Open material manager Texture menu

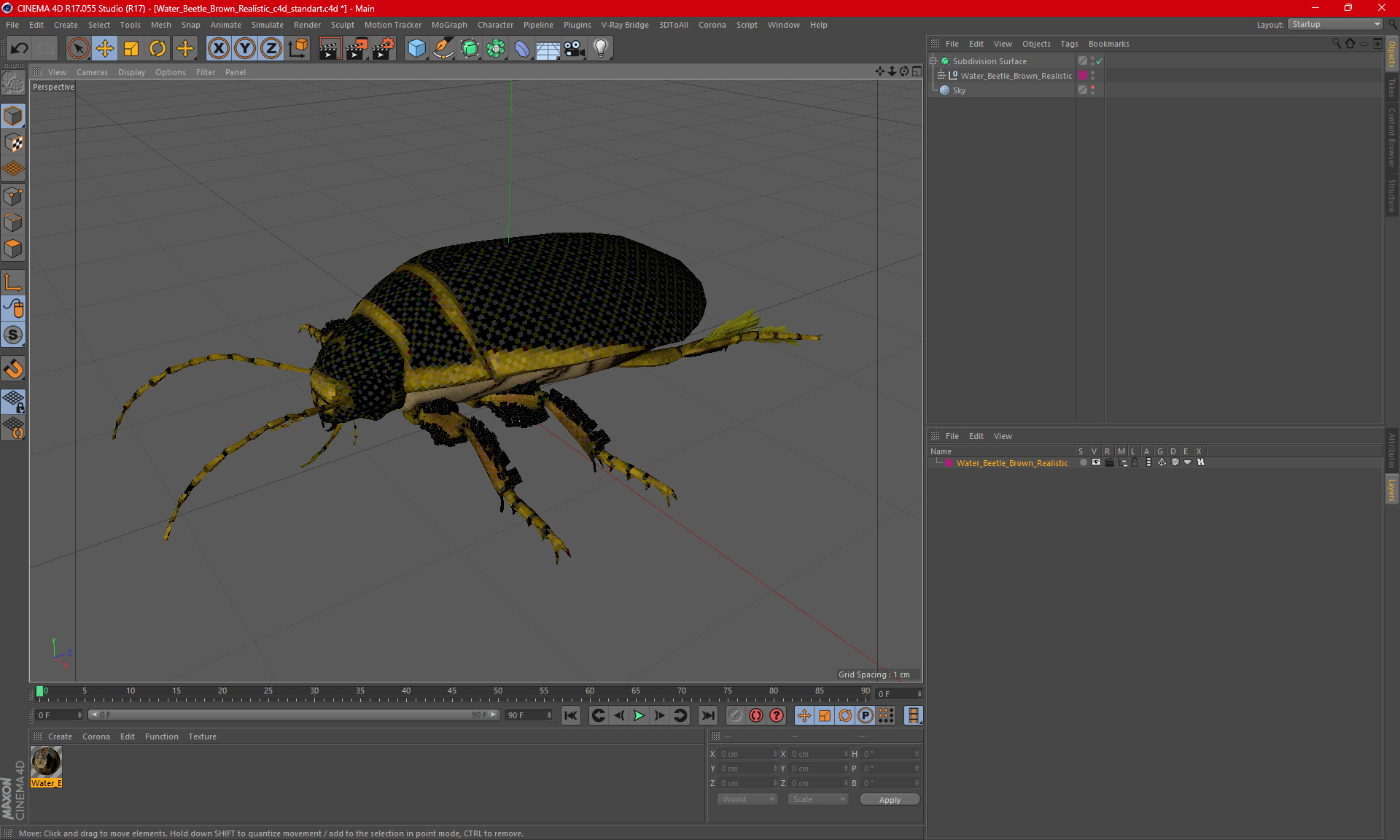tap(202, 736)
